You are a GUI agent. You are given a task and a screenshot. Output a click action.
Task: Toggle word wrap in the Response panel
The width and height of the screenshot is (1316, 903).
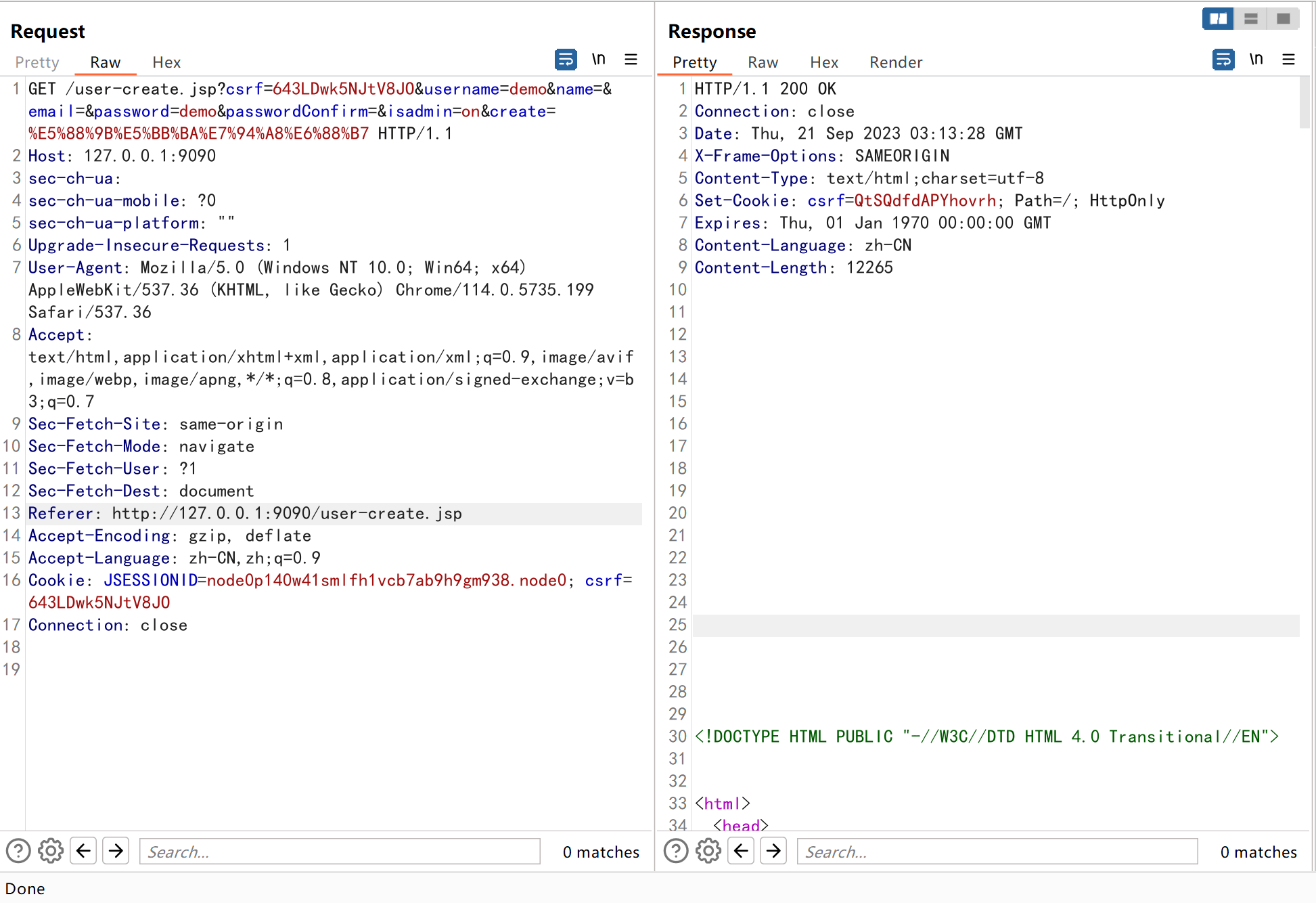pyautogui.click(x=1223, y=60)
